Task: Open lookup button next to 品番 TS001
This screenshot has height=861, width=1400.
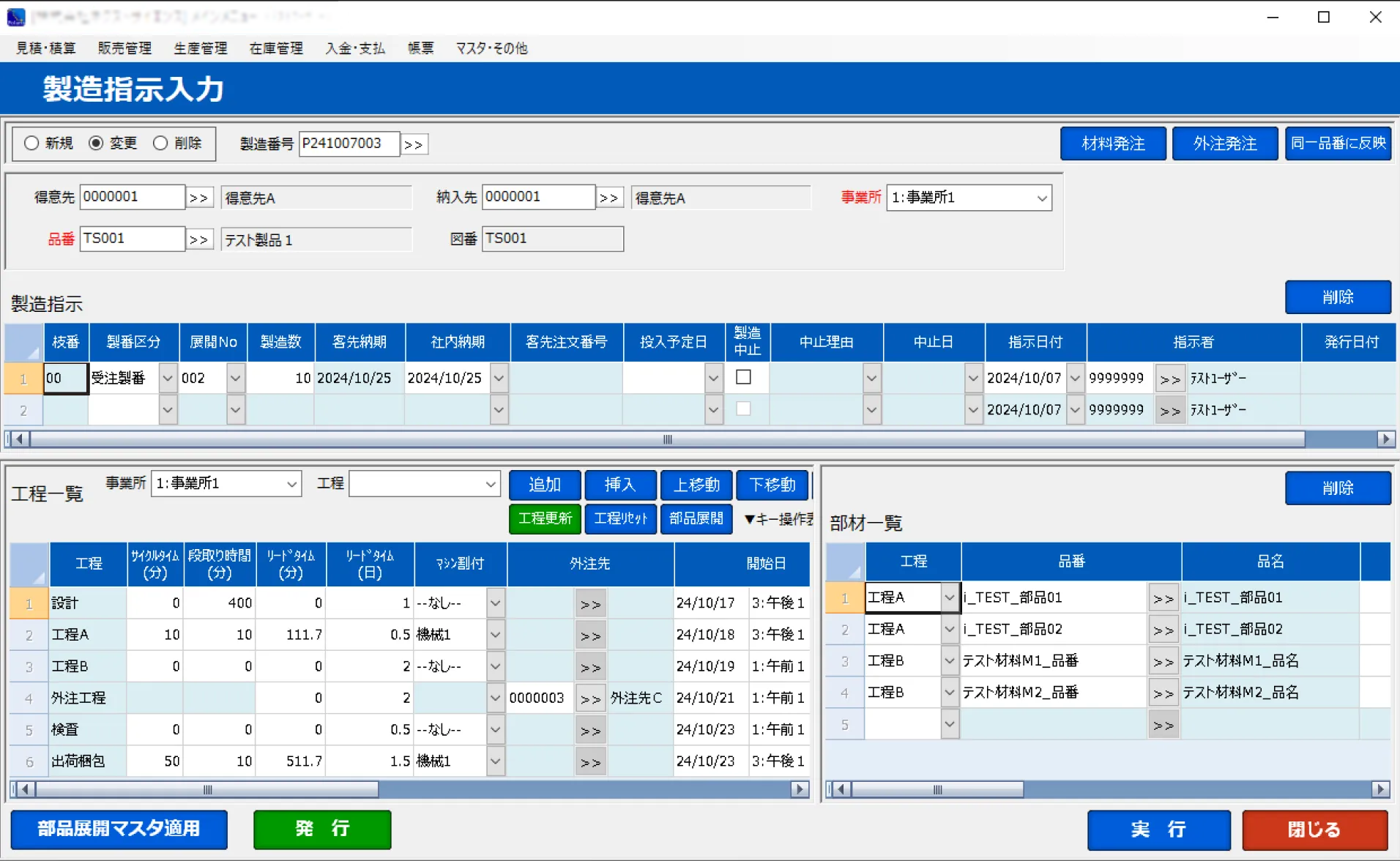Action: pos(198,239)
